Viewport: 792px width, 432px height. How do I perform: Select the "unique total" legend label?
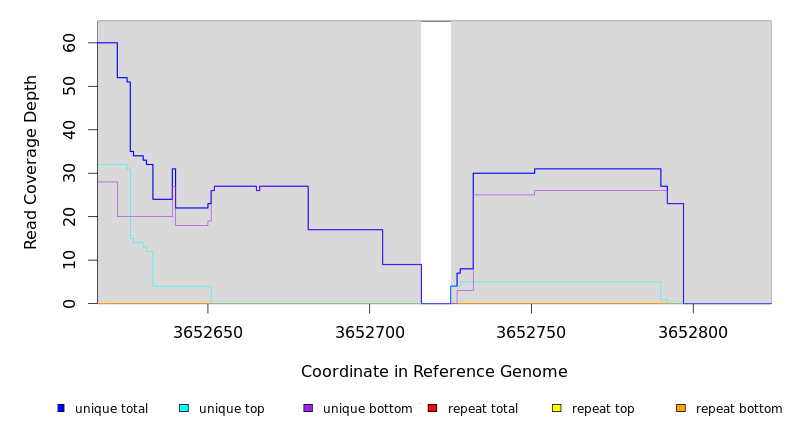(x=111, y=409)
